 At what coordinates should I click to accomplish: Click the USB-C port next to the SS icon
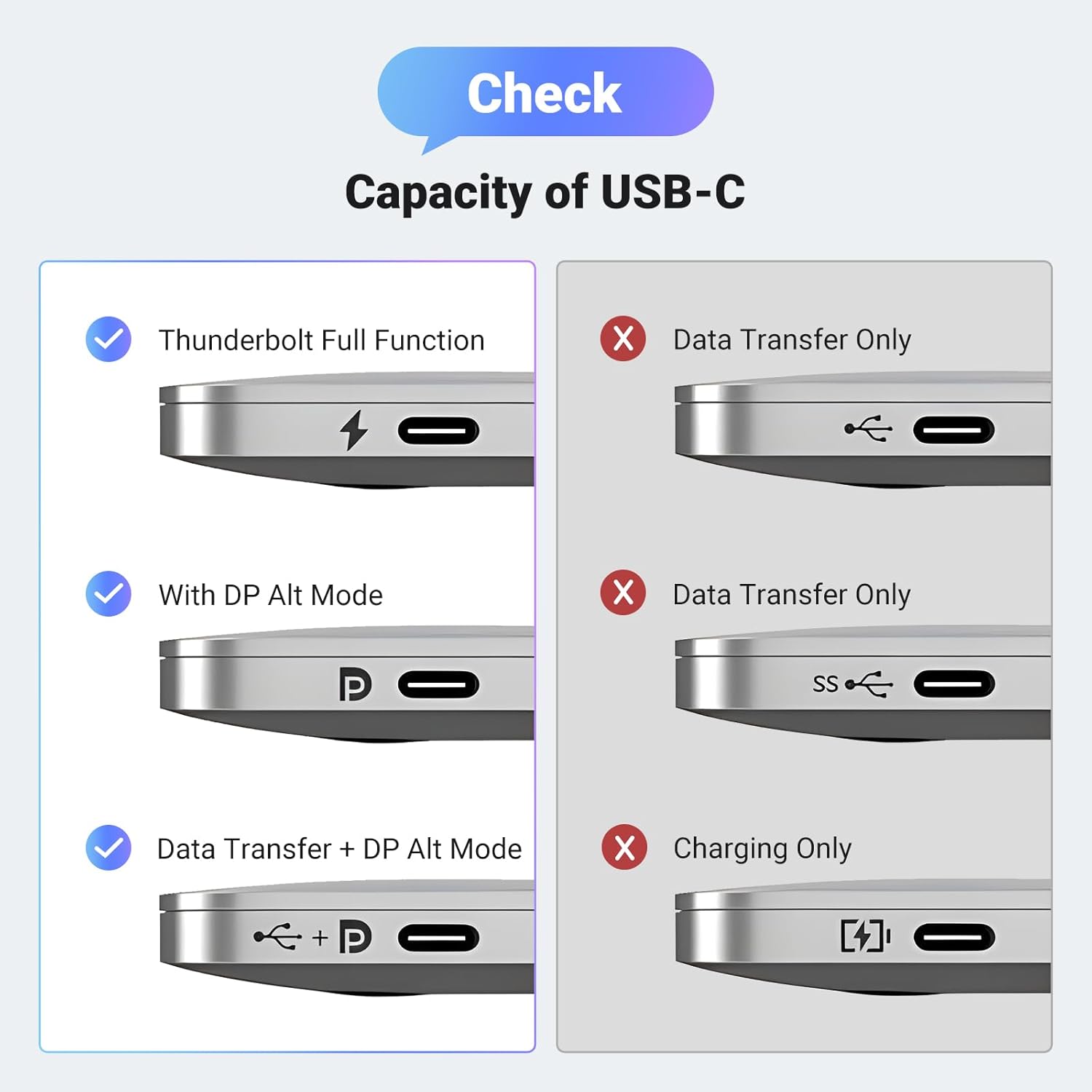954,684
